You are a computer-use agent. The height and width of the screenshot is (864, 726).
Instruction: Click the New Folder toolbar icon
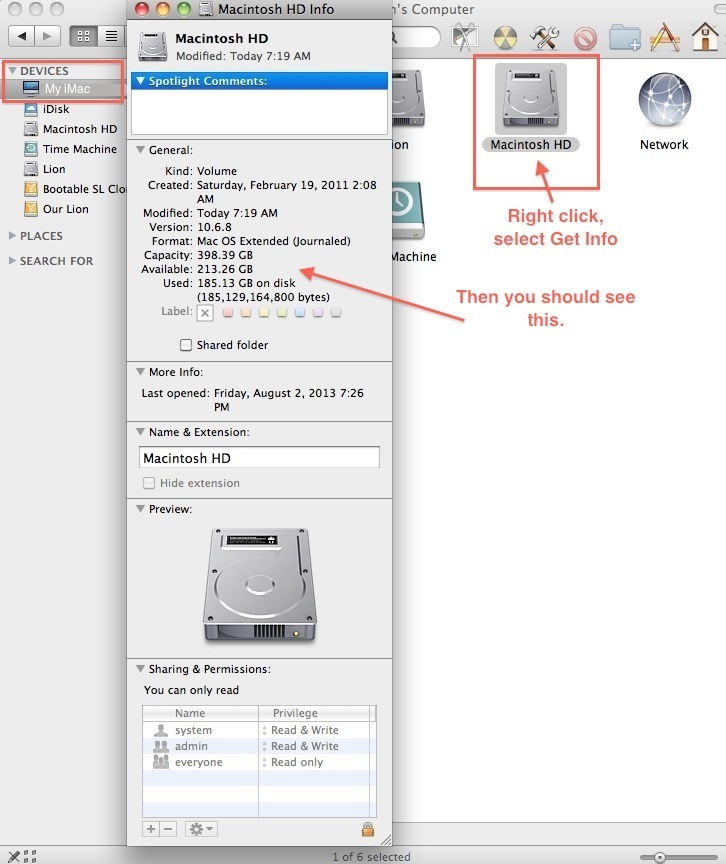click(625, 37)
